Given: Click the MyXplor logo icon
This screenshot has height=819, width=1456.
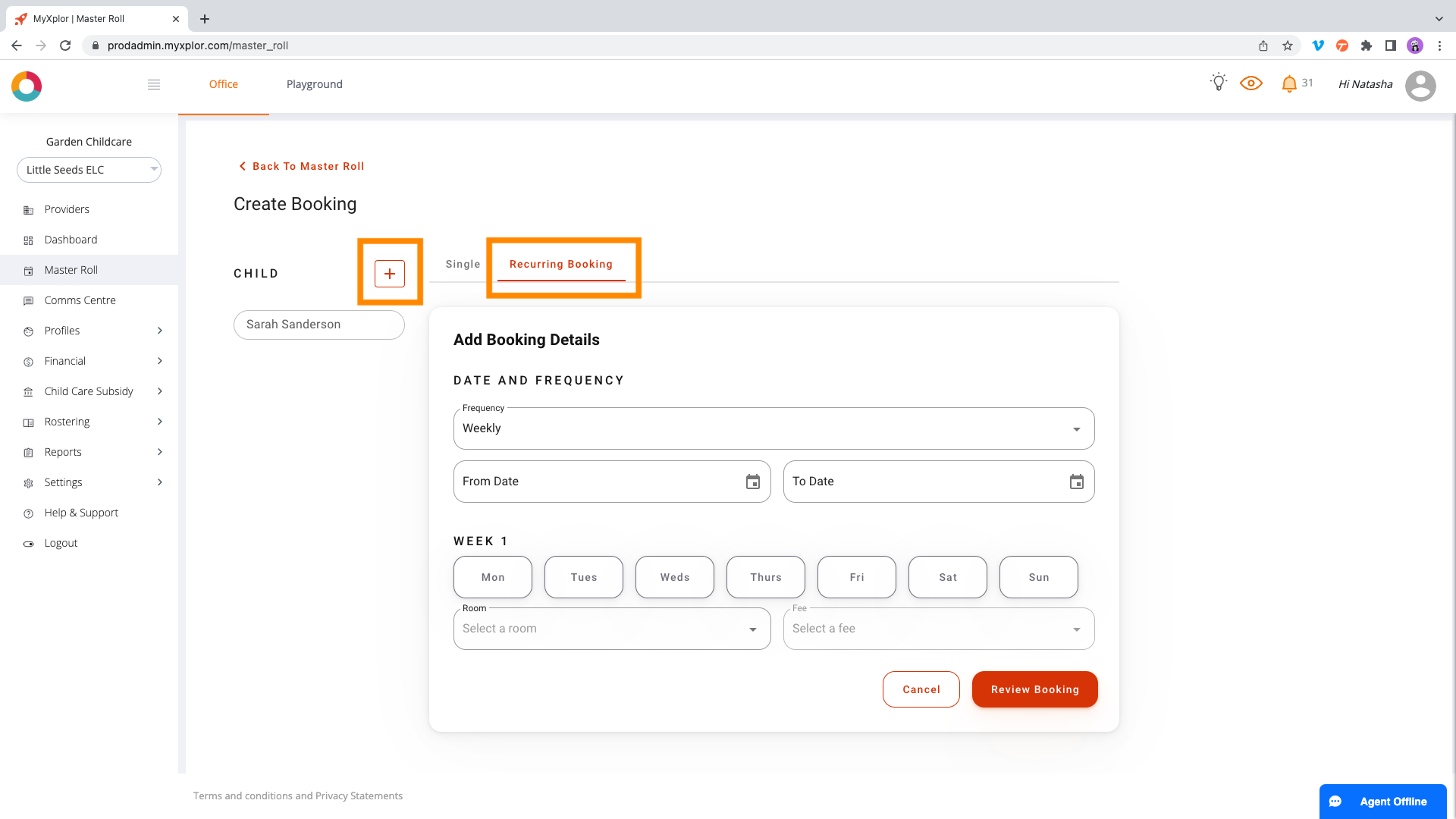Looking at the screenshot, I should [27, 86].
